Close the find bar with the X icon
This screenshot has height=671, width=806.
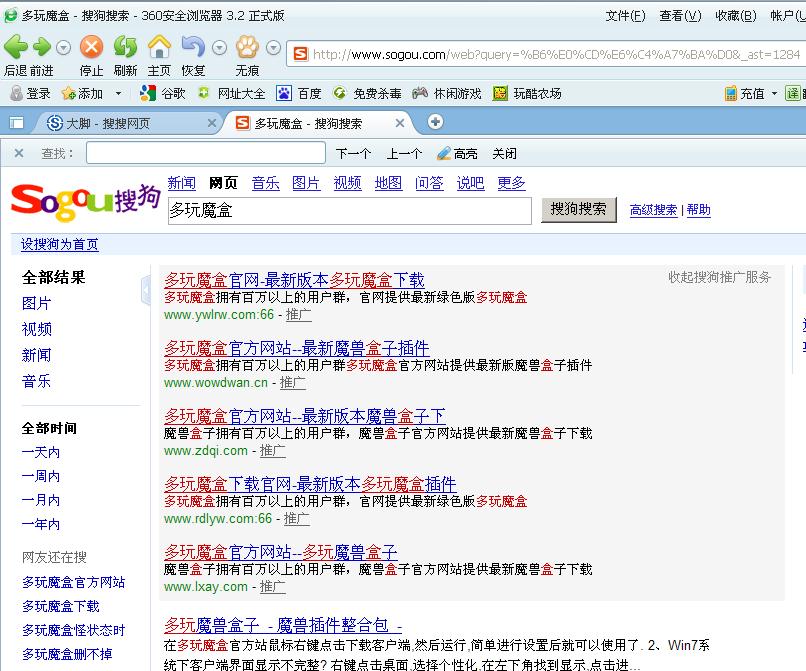(19, 153)
